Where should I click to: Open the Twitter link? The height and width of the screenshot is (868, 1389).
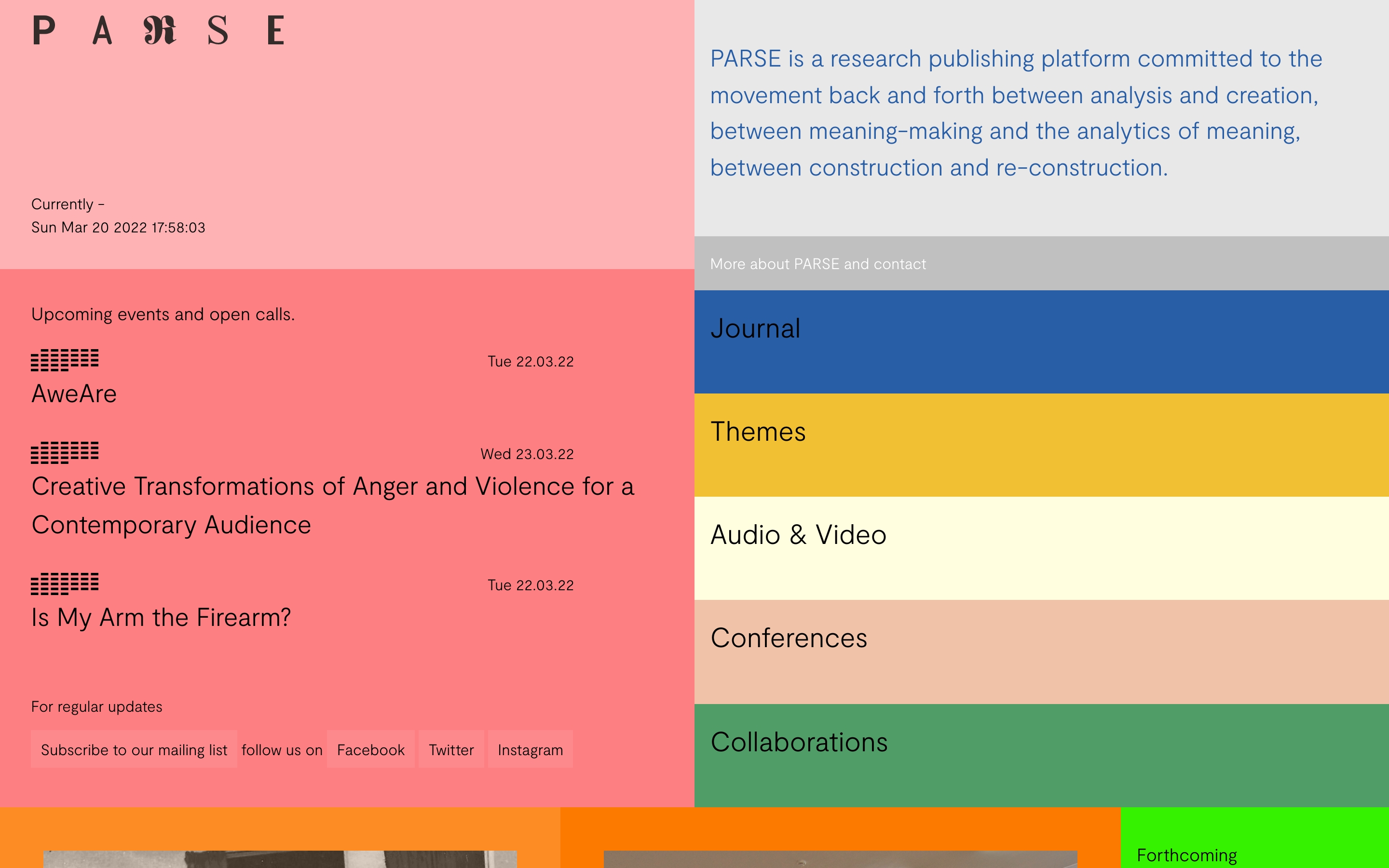click(451, 750)
